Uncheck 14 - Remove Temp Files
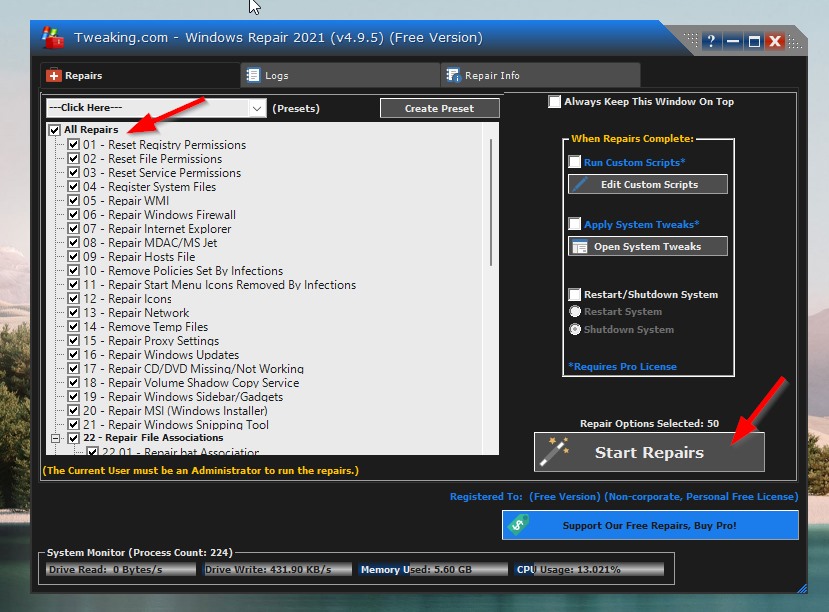Viewport: 829px width, 612px height. coord(73,327)
